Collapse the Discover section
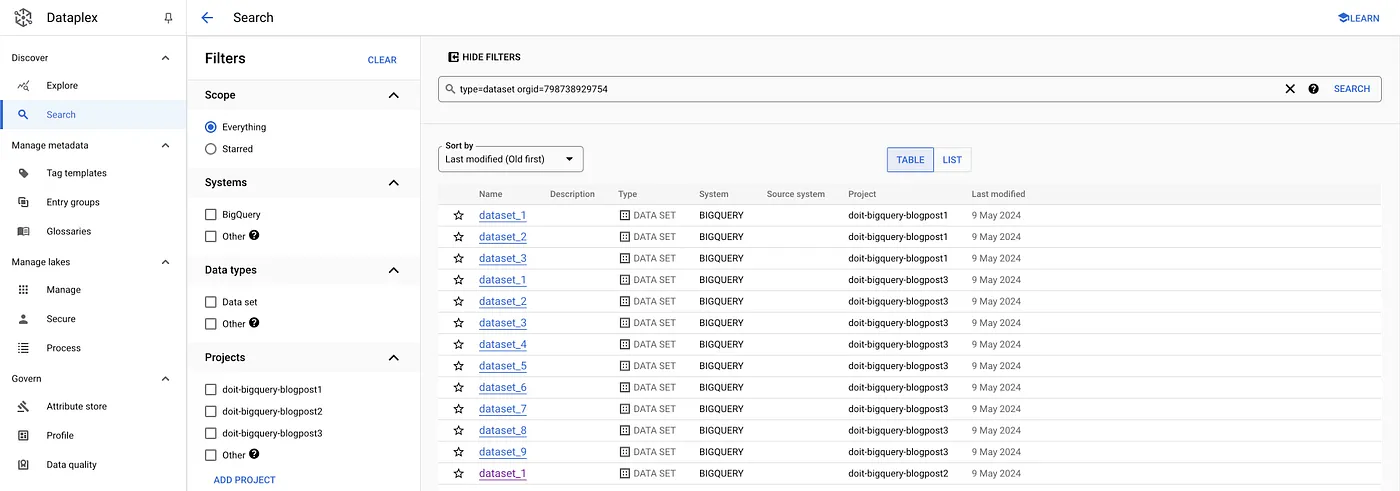 click(x=166, y=58)
